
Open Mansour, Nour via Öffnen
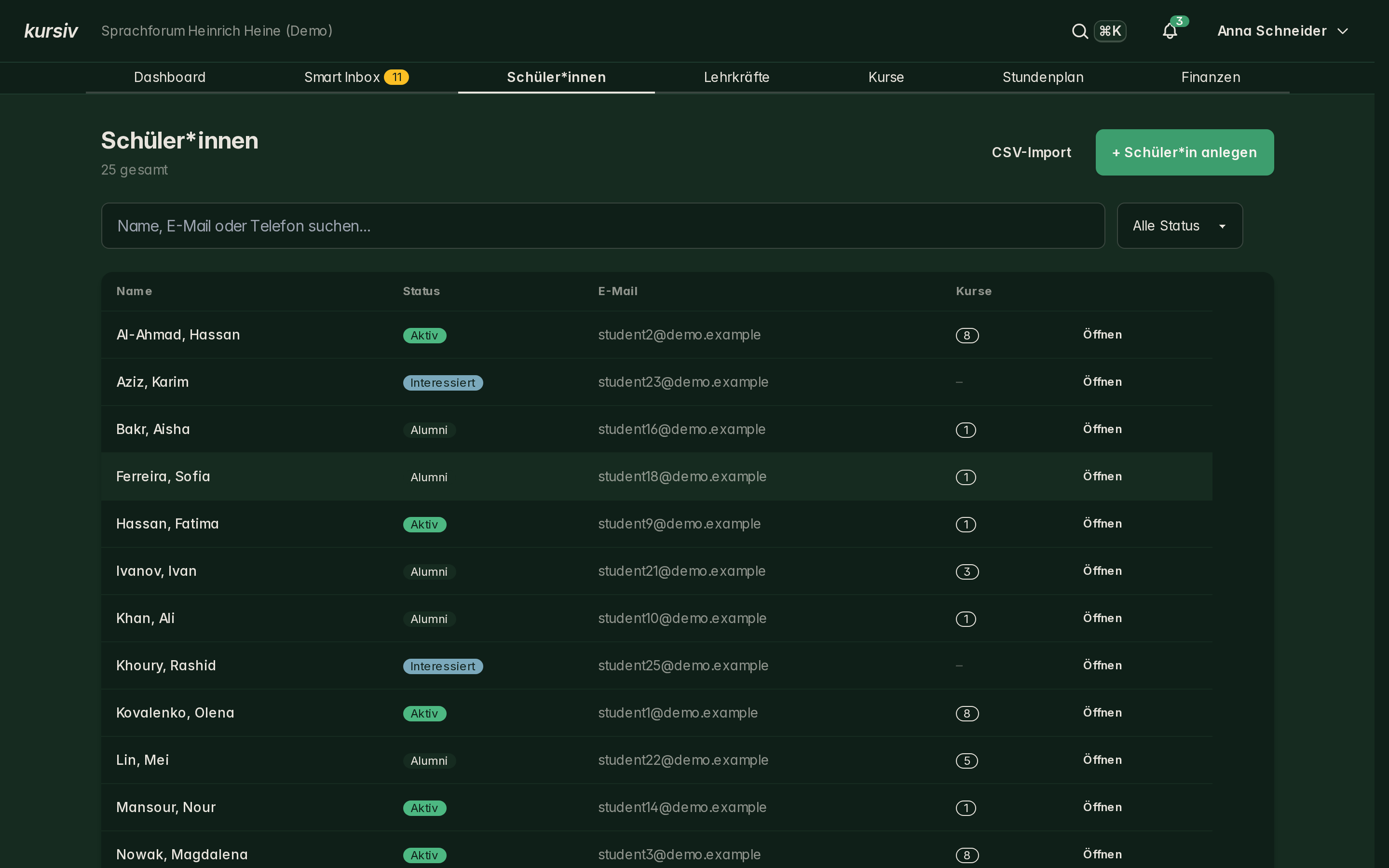(1102, 807)
